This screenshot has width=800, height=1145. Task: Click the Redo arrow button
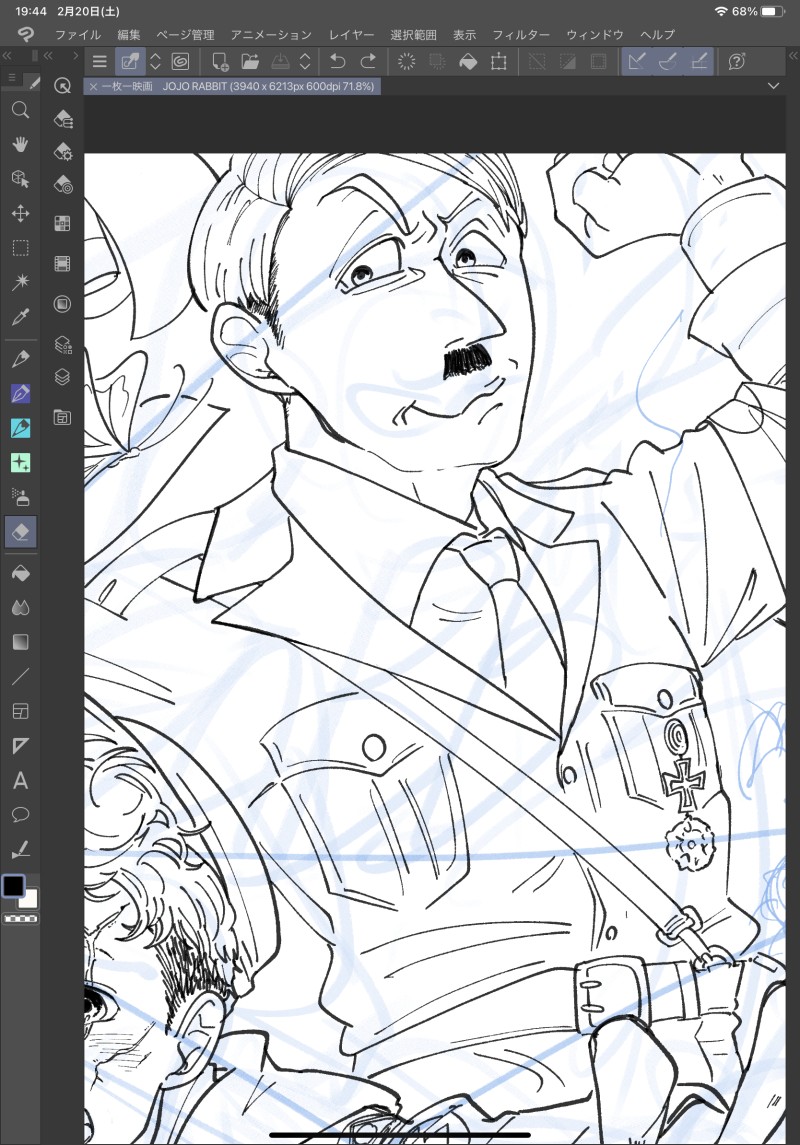tap(368, 62)
